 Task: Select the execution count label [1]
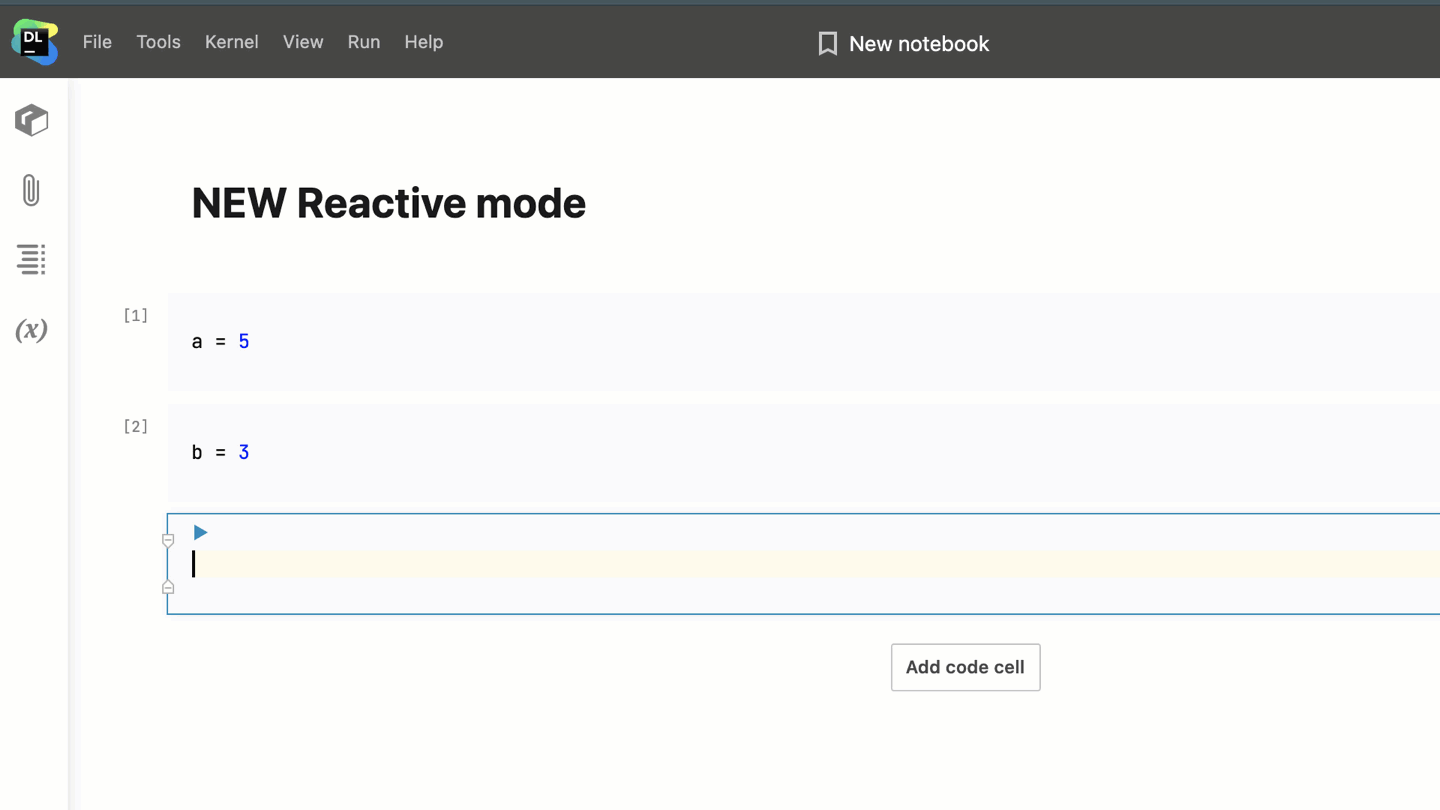click(136, 316)
